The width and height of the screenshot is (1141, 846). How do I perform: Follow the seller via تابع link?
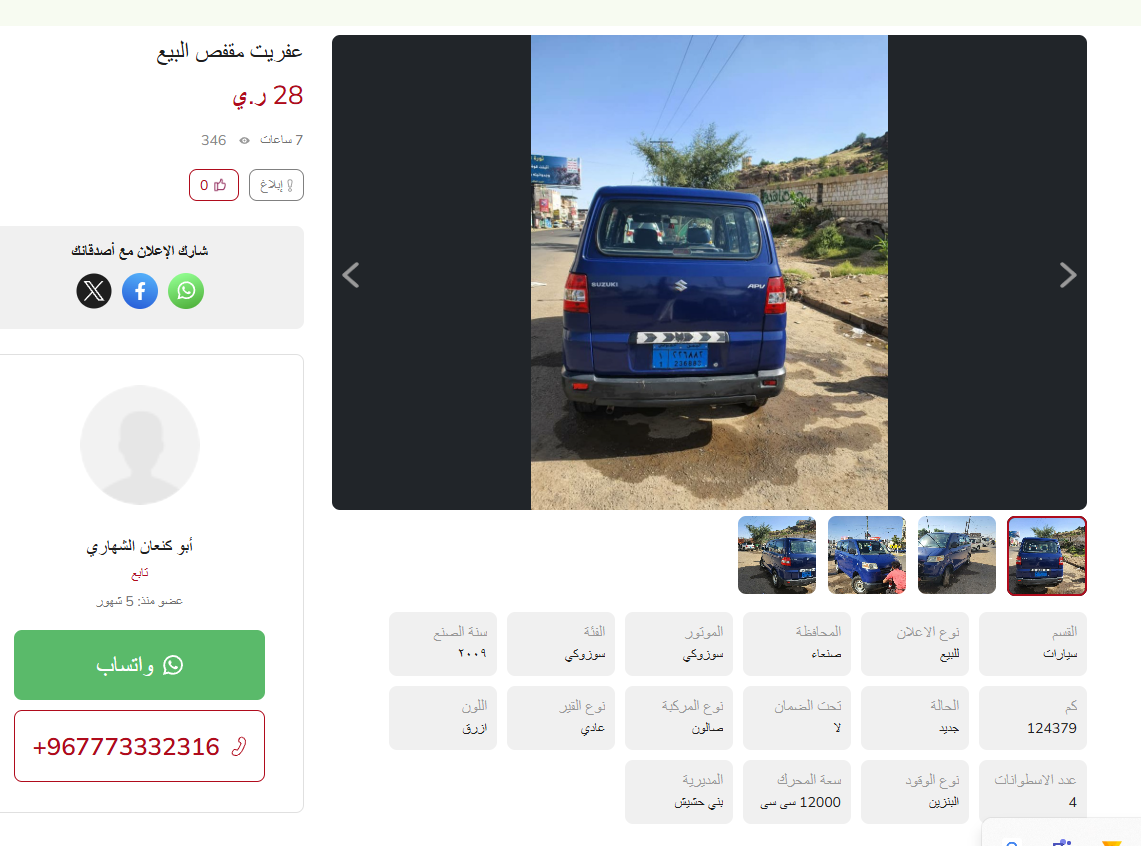click(x=140, y=574)
